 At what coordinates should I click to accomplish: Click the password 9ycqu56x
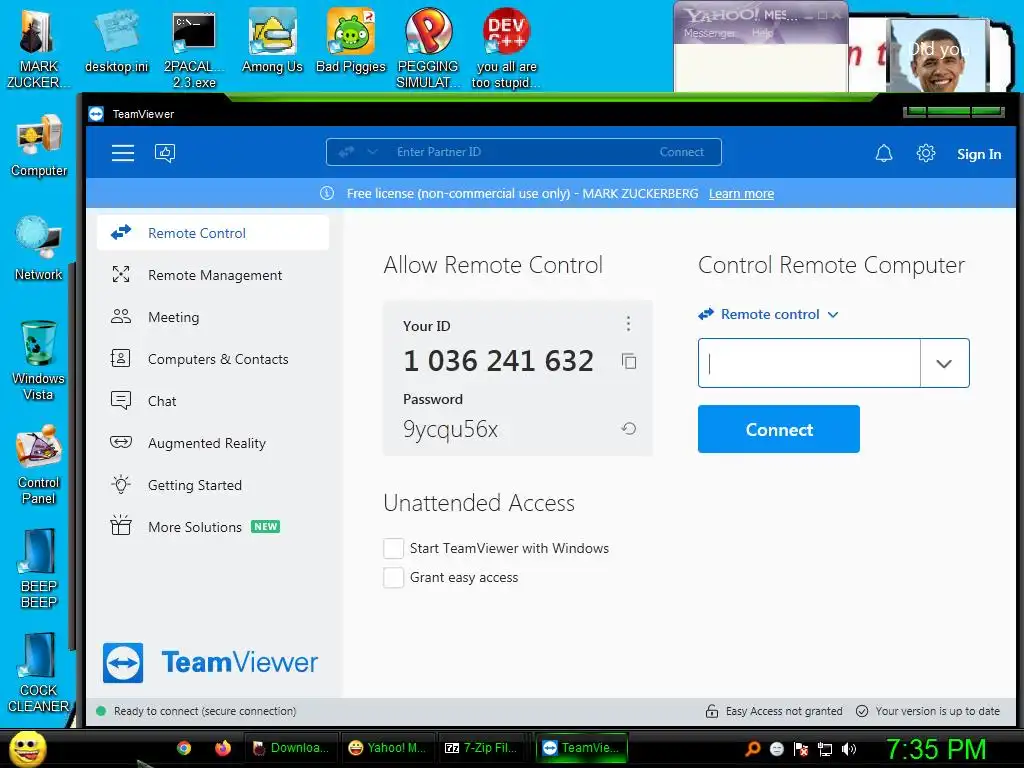(x=451, y=430)
